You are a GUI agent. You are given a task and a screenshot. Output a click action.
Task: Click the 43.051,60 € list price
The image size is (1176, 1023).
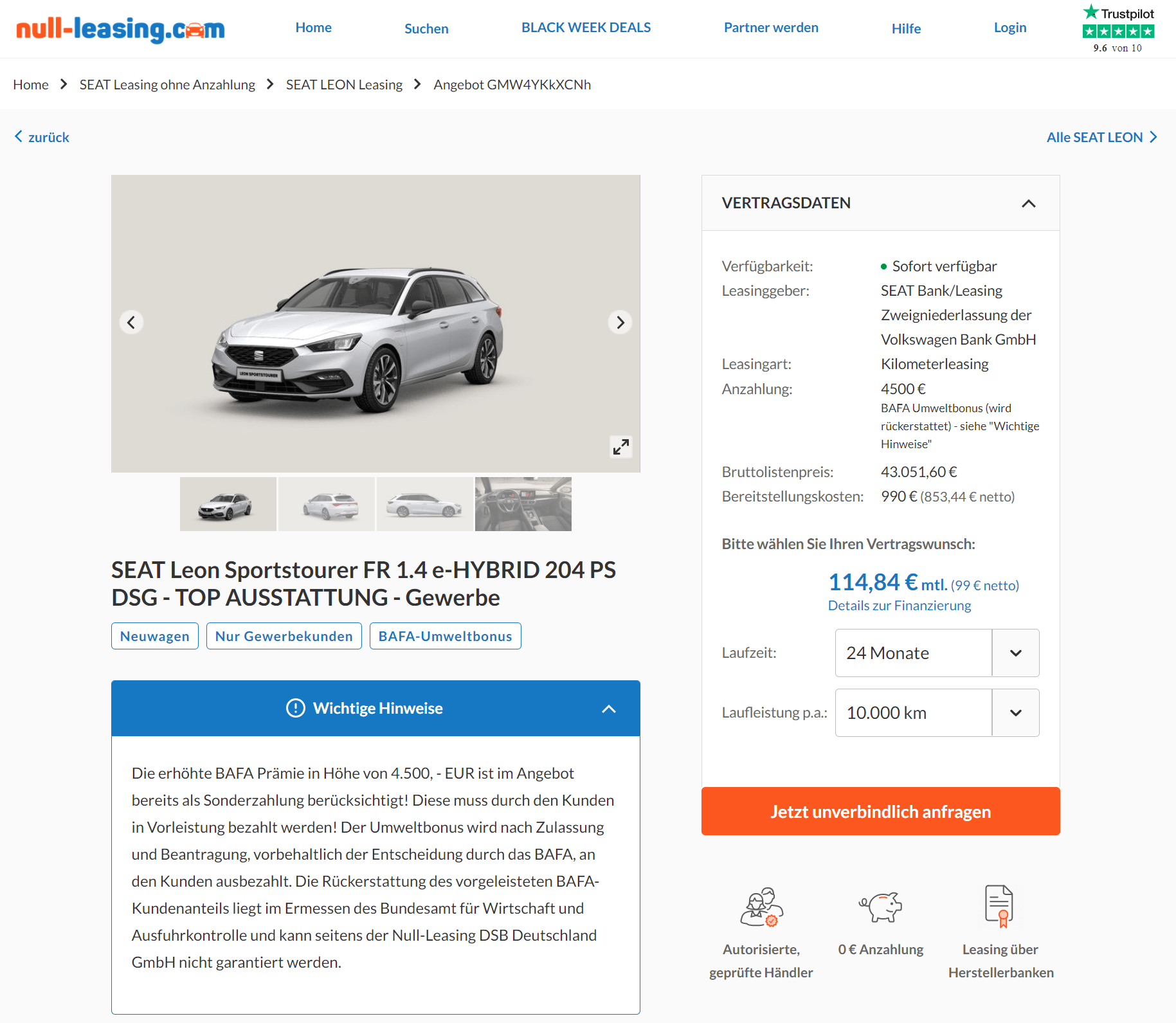(919, 472)
